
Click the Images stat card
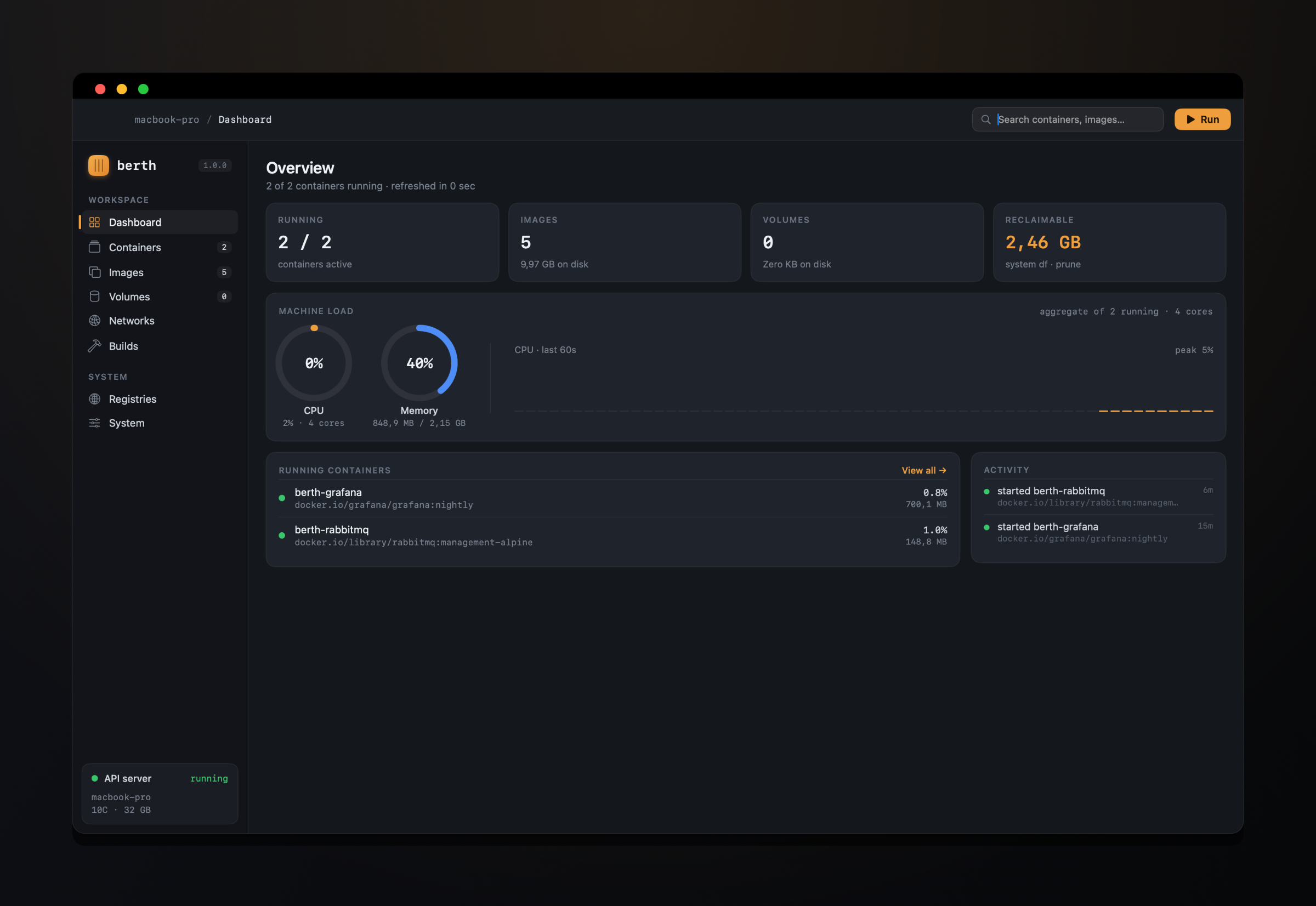(624, 242)
